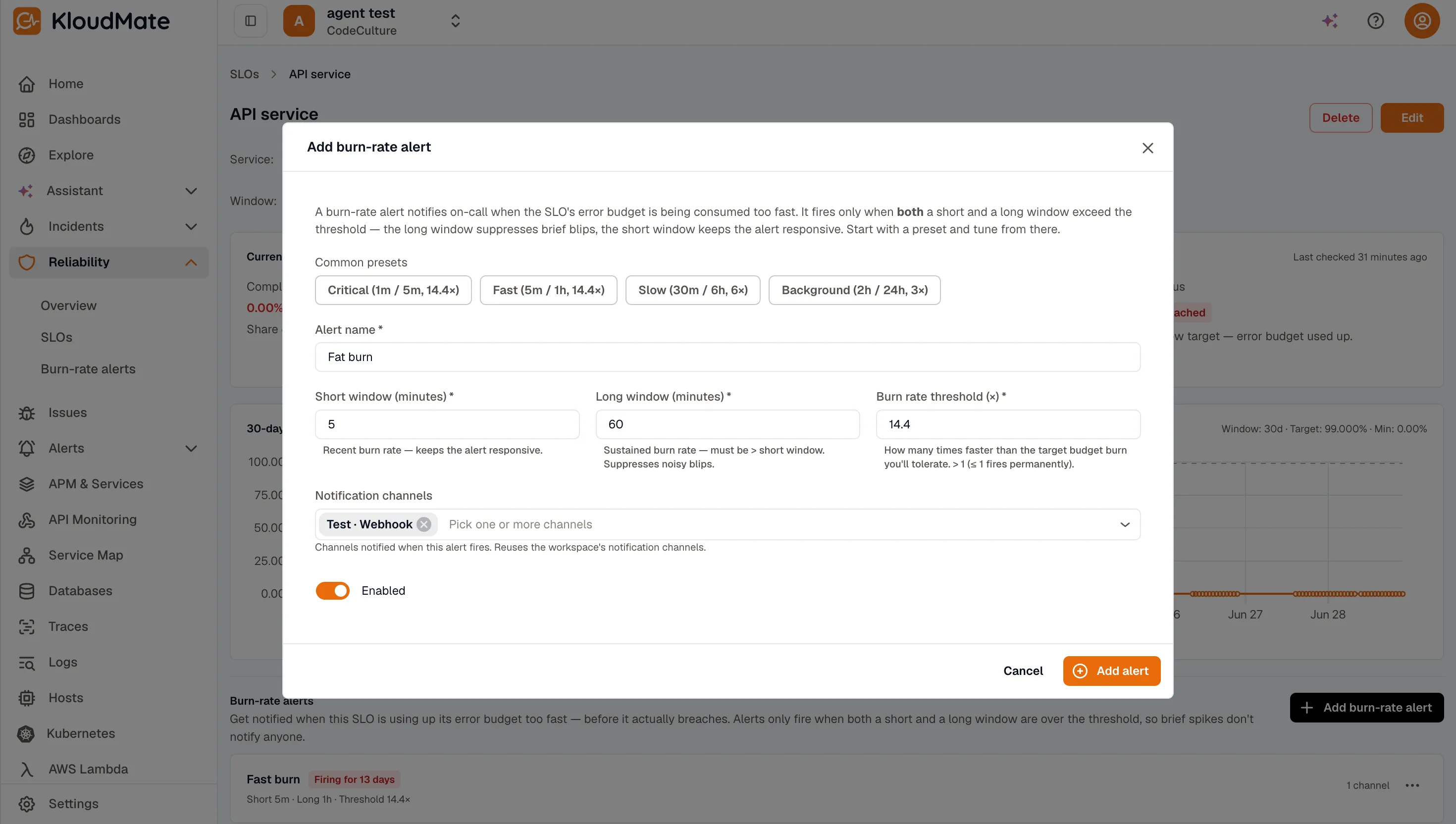Open the notification channels dropdown arrow

[1125, 524]
